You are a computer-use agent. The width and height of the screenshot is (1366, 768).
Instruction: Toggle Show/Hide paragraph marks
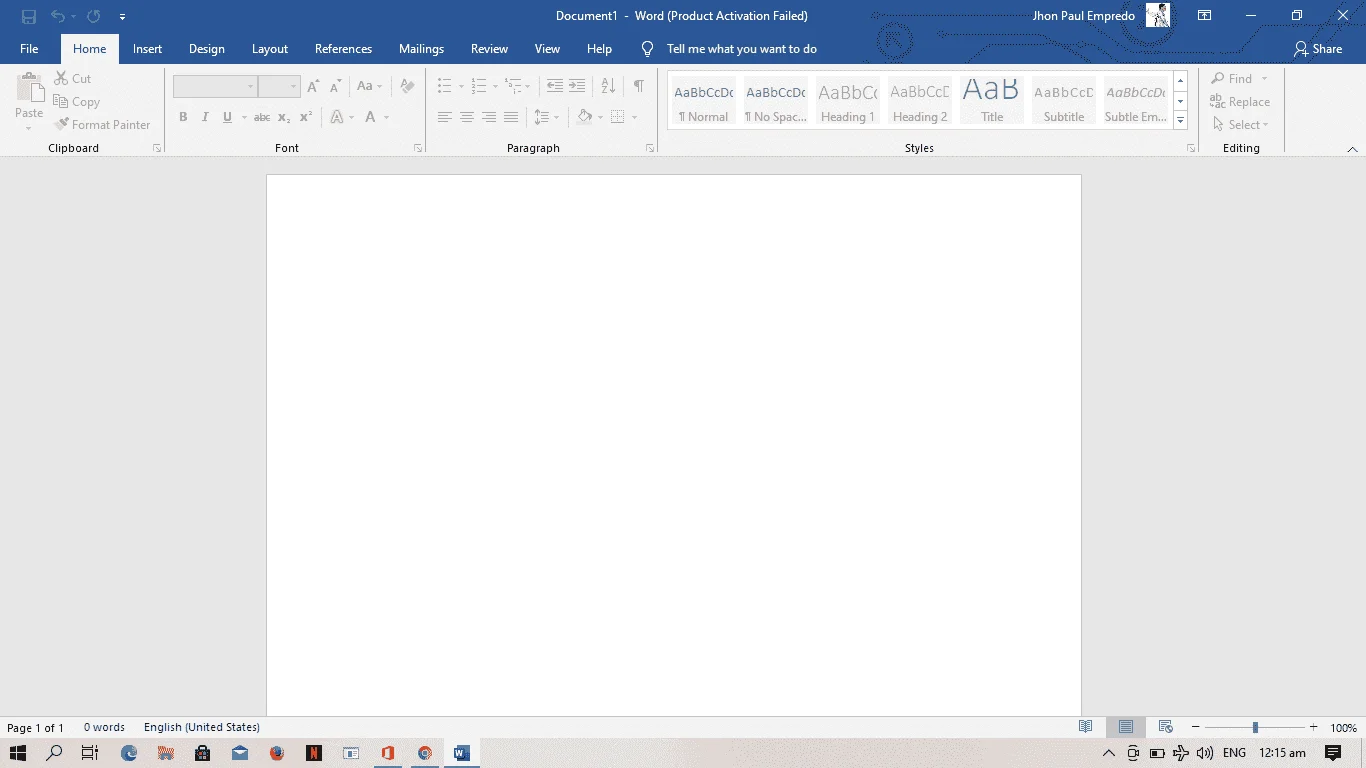638,87
